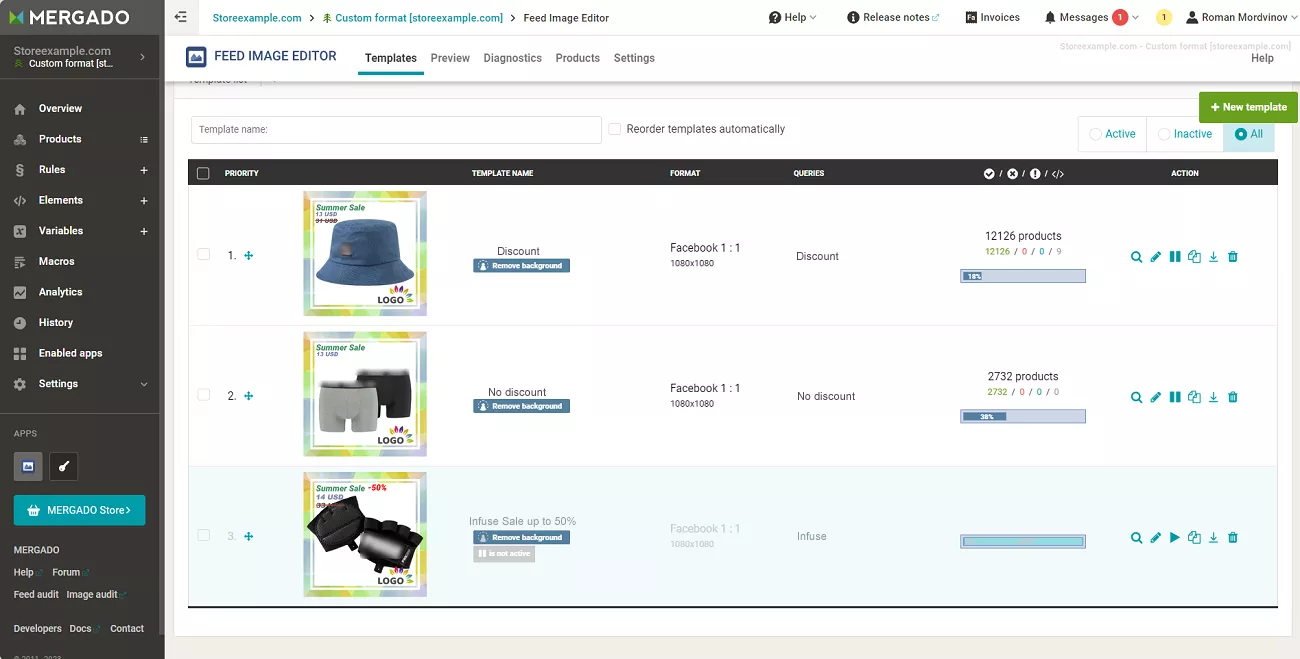This screenshot has height=659, width=1300.
Task: Duplicate the Infuse Sale template
Action: click(1194, 538)
